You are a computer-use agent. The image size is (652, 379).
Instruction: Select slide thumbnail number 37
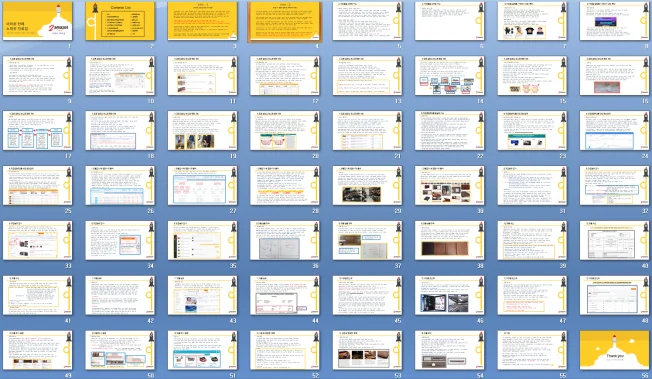click(x=367, y=240)
